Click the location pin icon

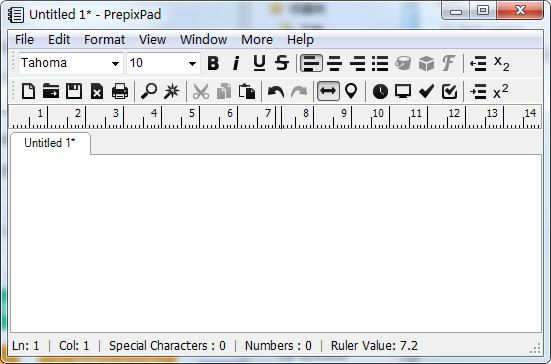(x=351, y=91)
